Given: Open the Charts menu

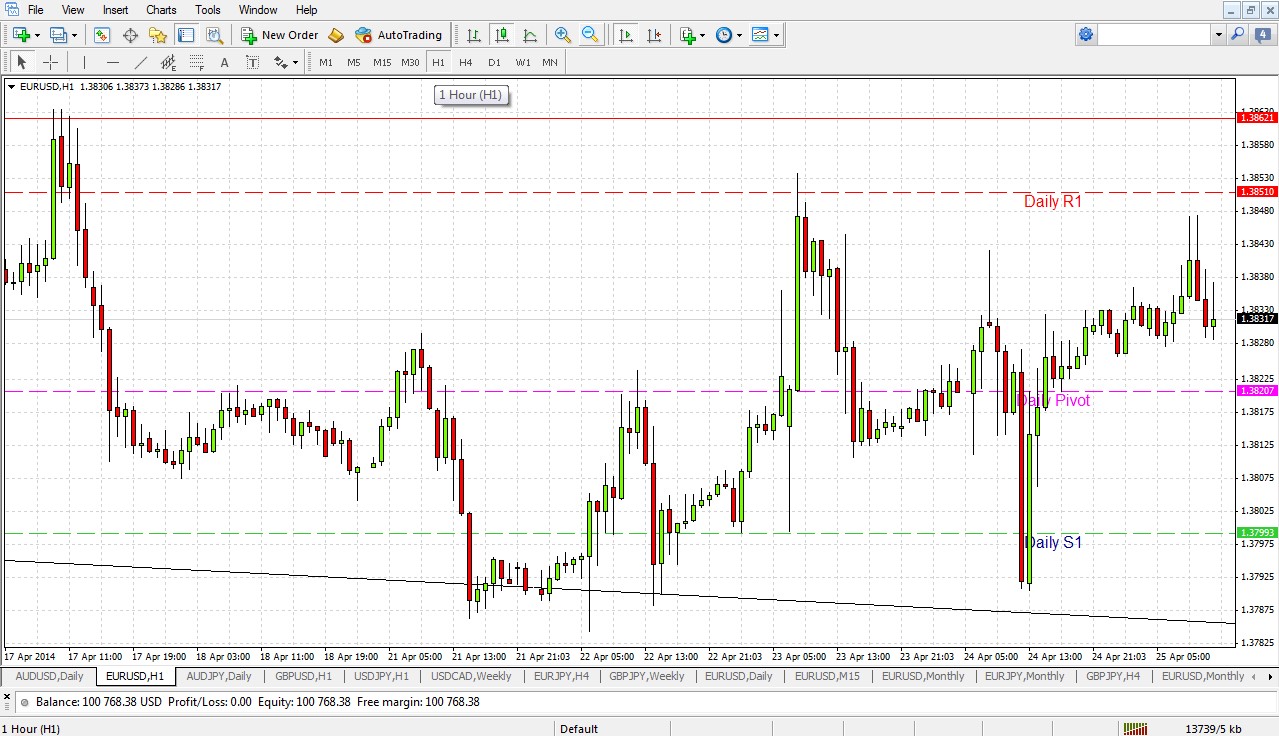Looking at the screenshot, I should pos(161,10).
